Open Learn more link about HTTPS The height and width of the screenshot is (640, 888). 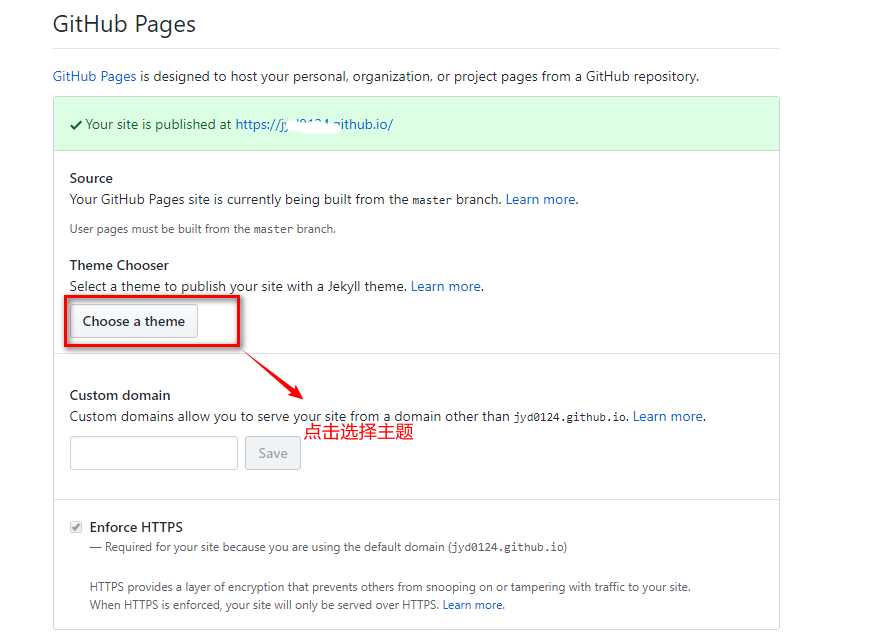473,605
